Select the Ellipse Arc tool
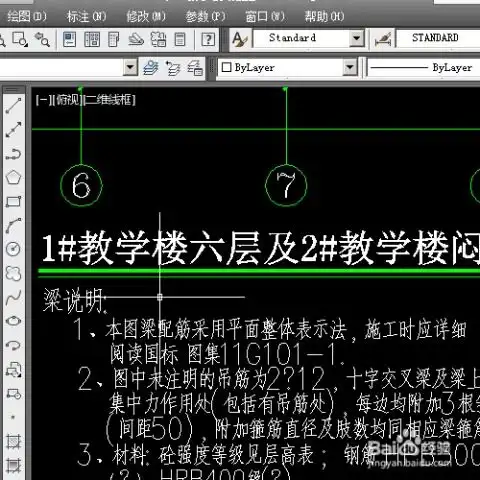This screenshot has width=480, height=480. point(14,345)
